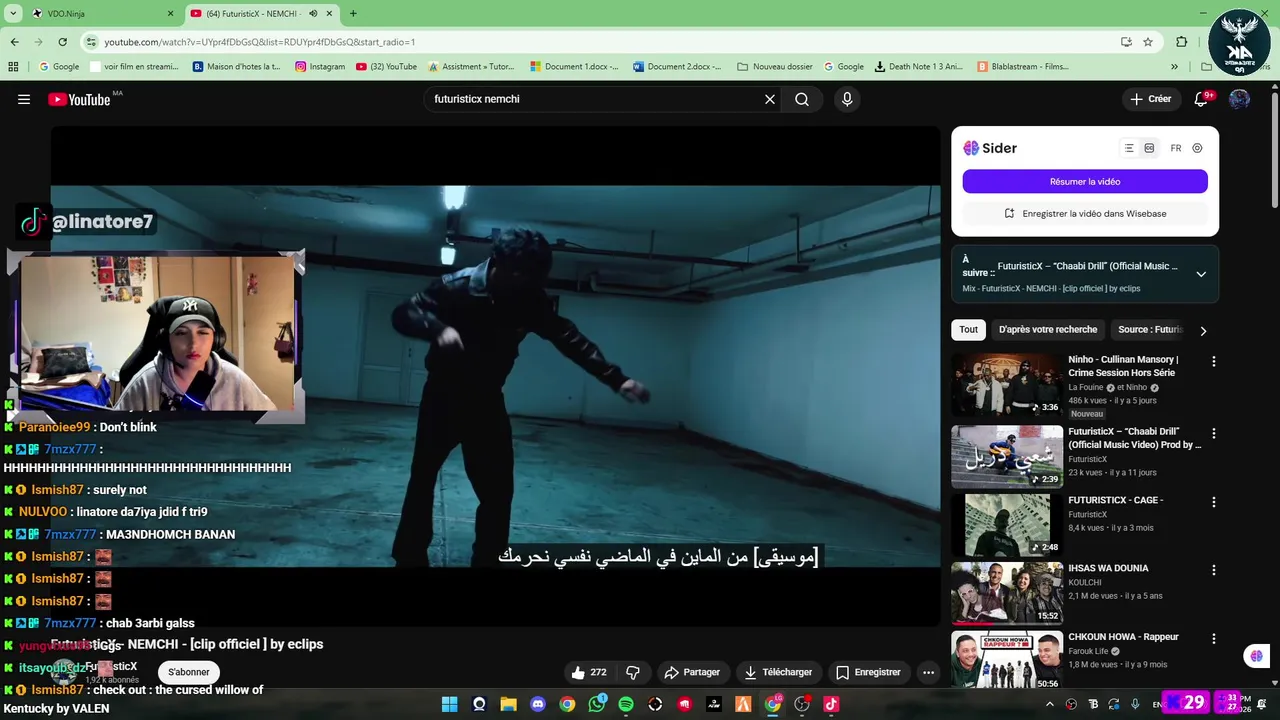Open the Instagram bookmark

pos(320,67)
